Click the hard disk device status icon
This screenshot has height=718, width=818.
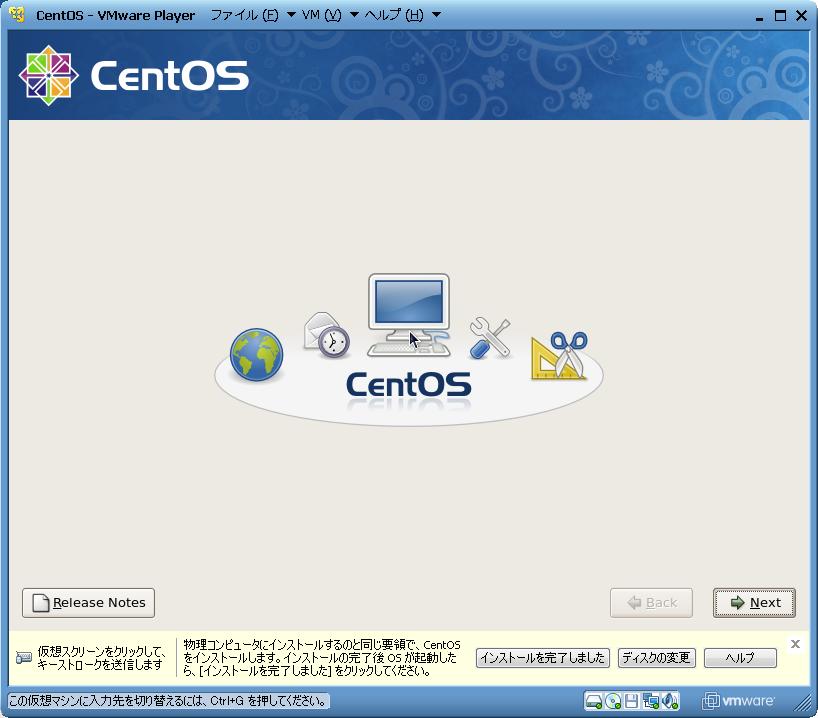point(594,700)
